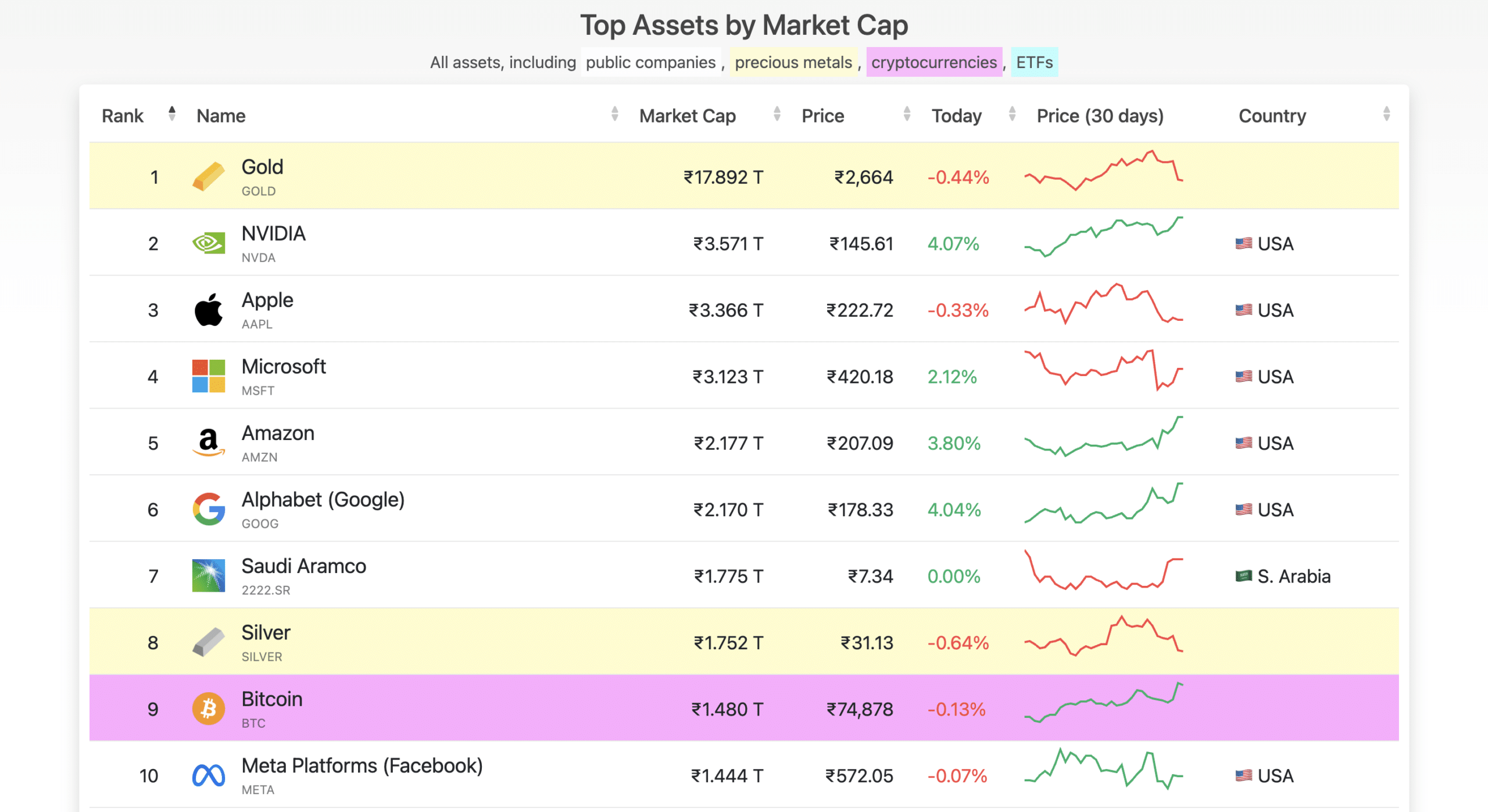
Task: Click the USA flag in Microsoft row
Action: click(x=1243, y=377)
